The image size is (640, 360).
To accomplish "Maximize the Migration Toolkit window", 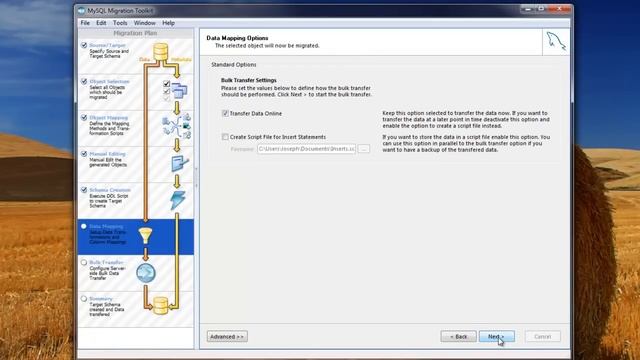I will click(x=541, y=9).
